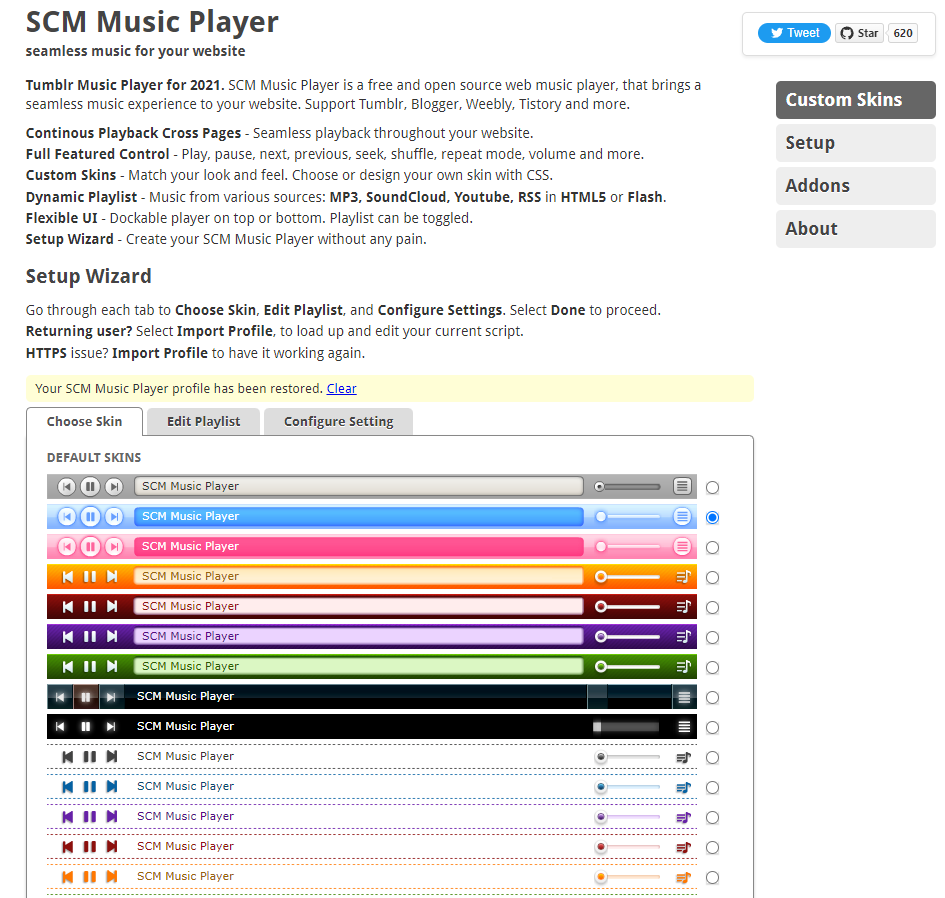The image size is (945, 898).
Task: Click the pause icon on the orange skin
Action: click(90, 577)
